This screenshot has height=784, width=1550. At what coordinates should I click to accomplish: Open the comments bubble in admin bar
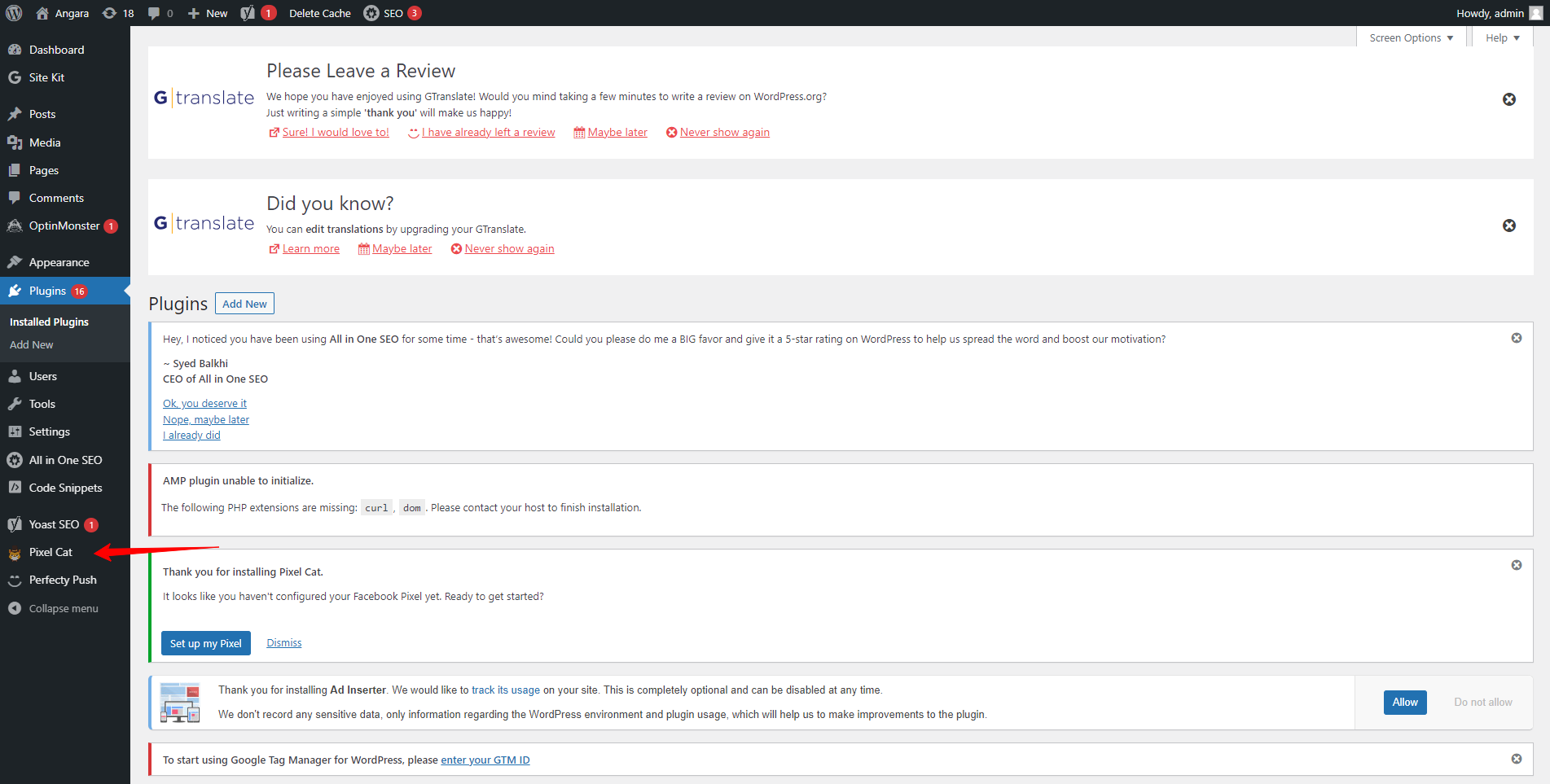tap(160, 13)
